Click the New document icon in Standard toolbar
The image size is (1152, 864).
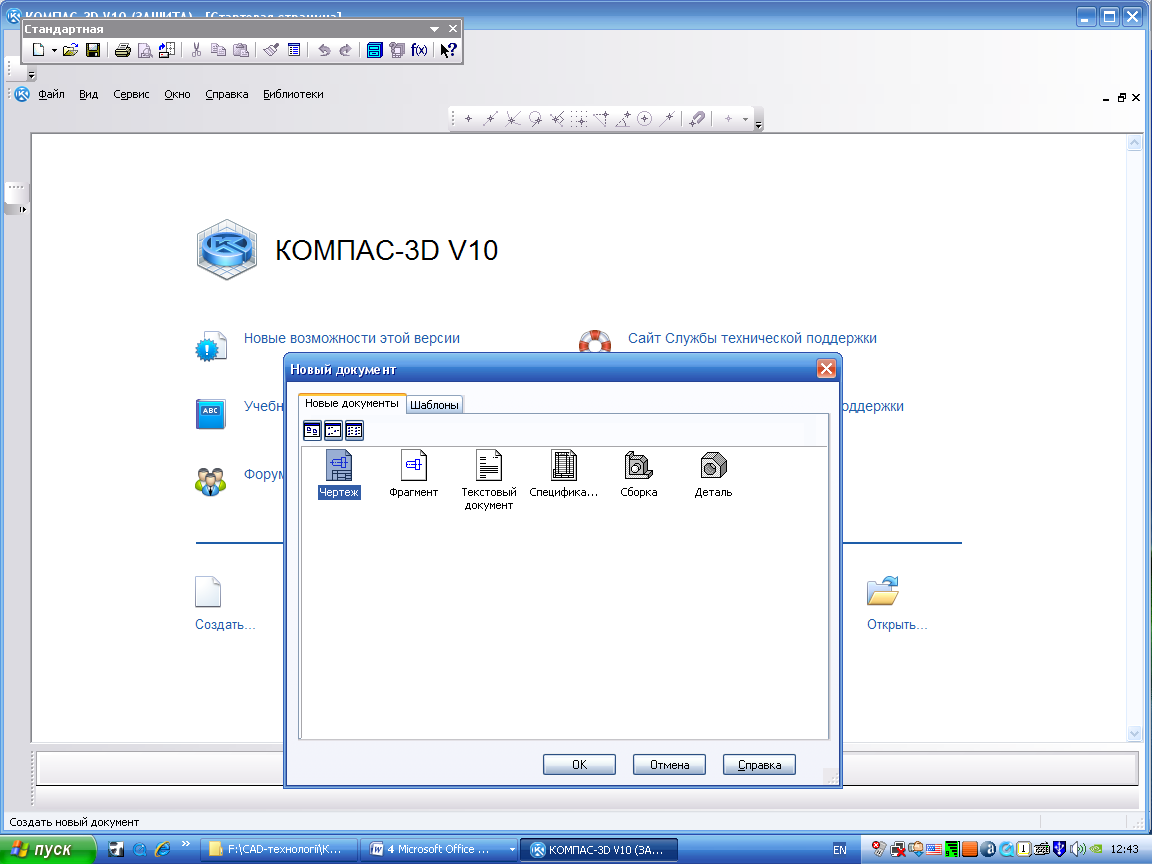click(x=38, y=50)
